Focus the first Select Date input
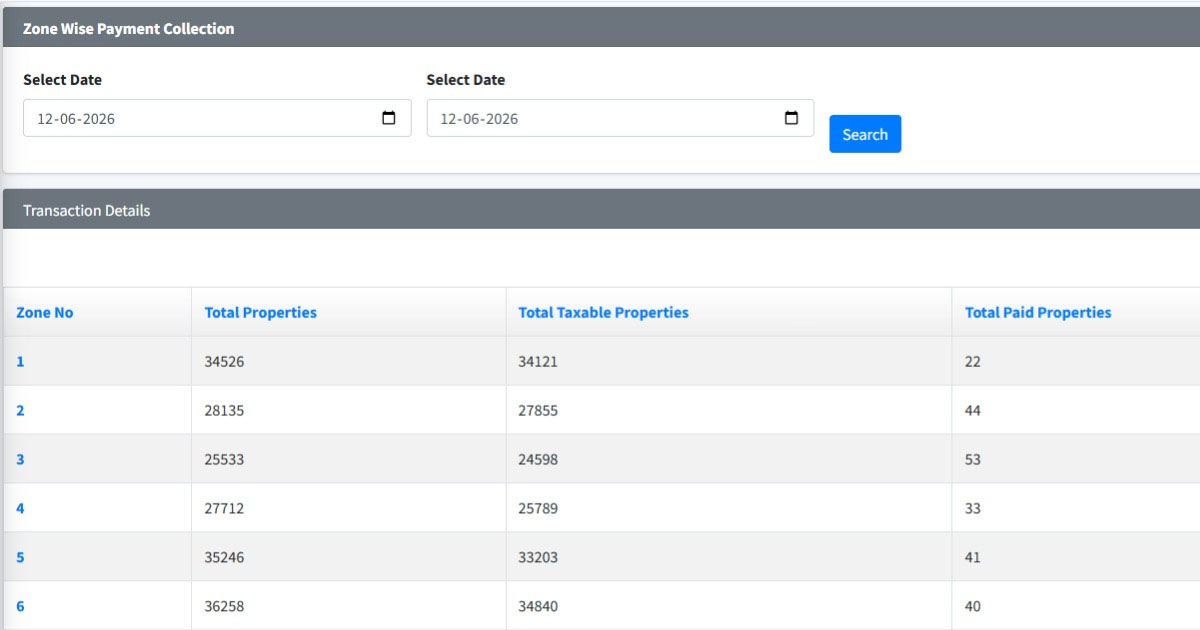 point(217,118)
